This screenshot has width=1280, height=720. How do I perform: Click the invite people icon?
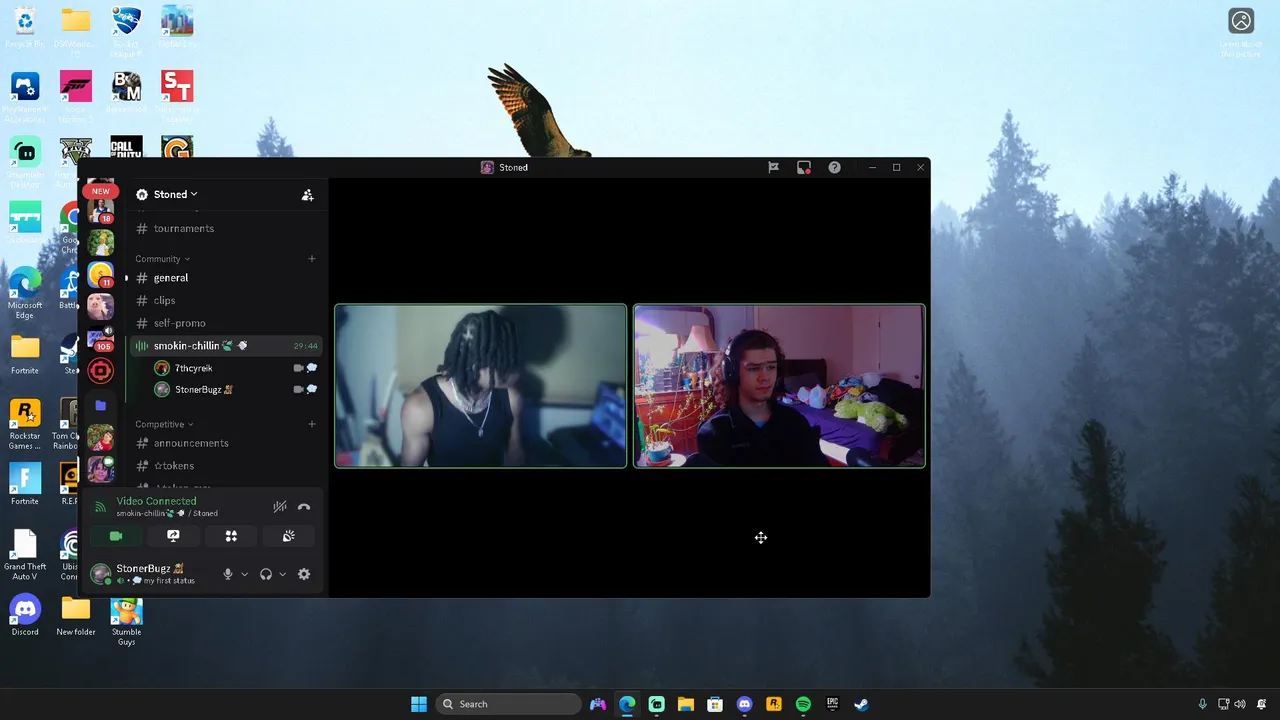point(308,195)
